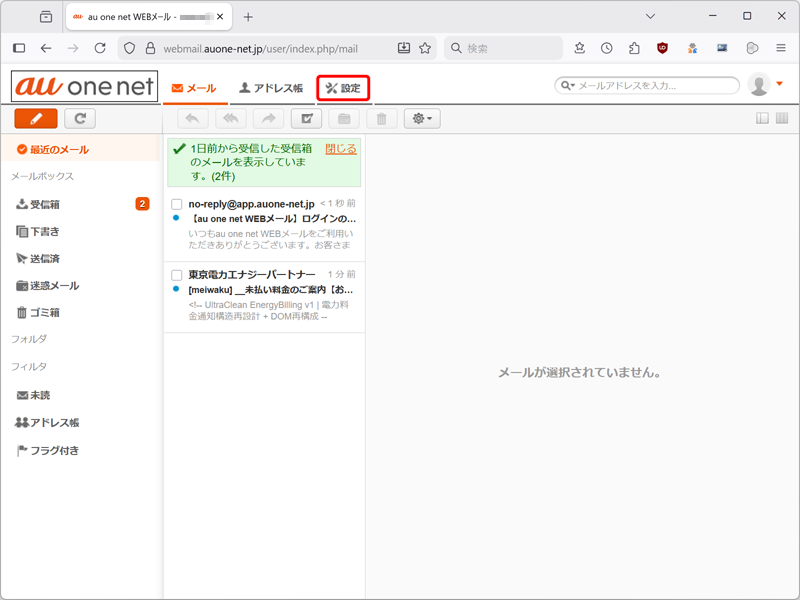Switch to the アドレス帳 tab

point(270,88)
